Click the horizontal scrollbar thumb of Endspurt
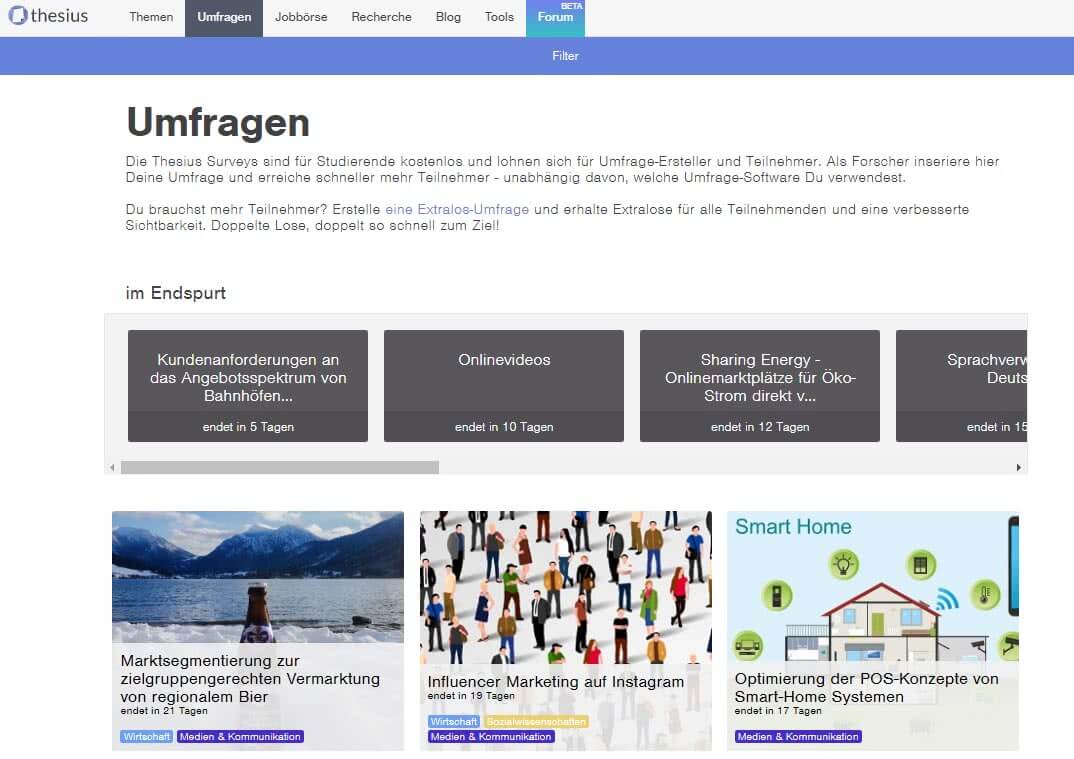The height and width of the screenshot is (759, 1074). [x=279, y=468]
